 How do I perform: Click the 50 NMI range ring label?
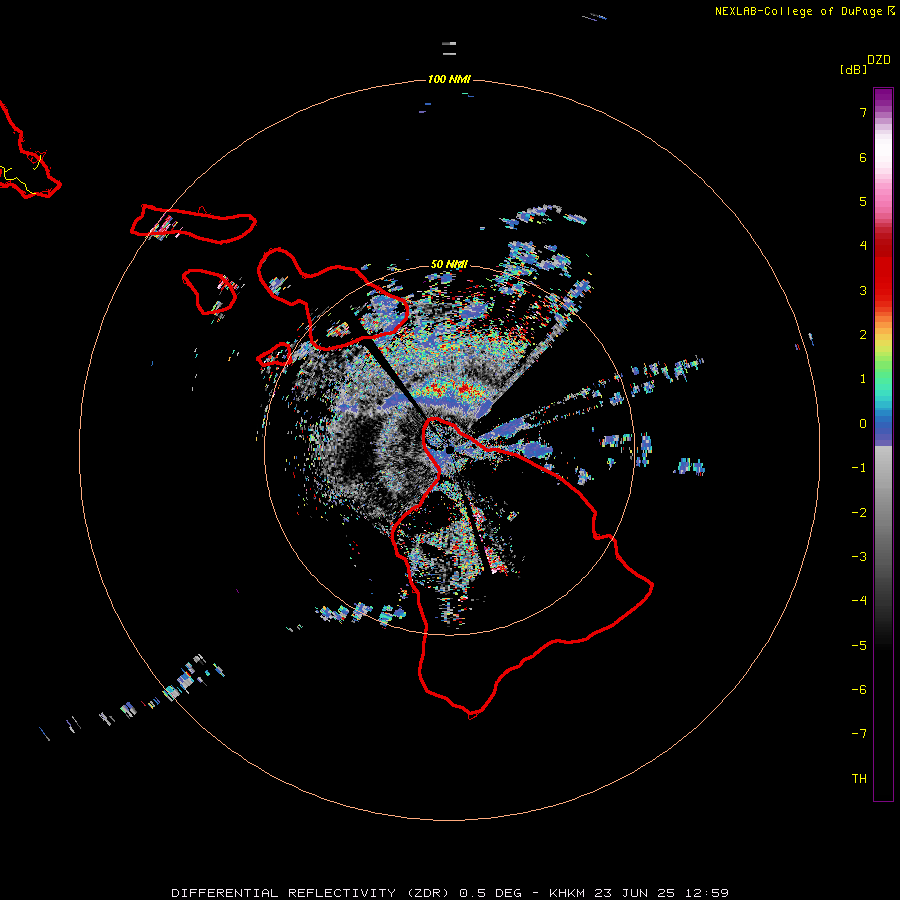(x=449, y=264)
